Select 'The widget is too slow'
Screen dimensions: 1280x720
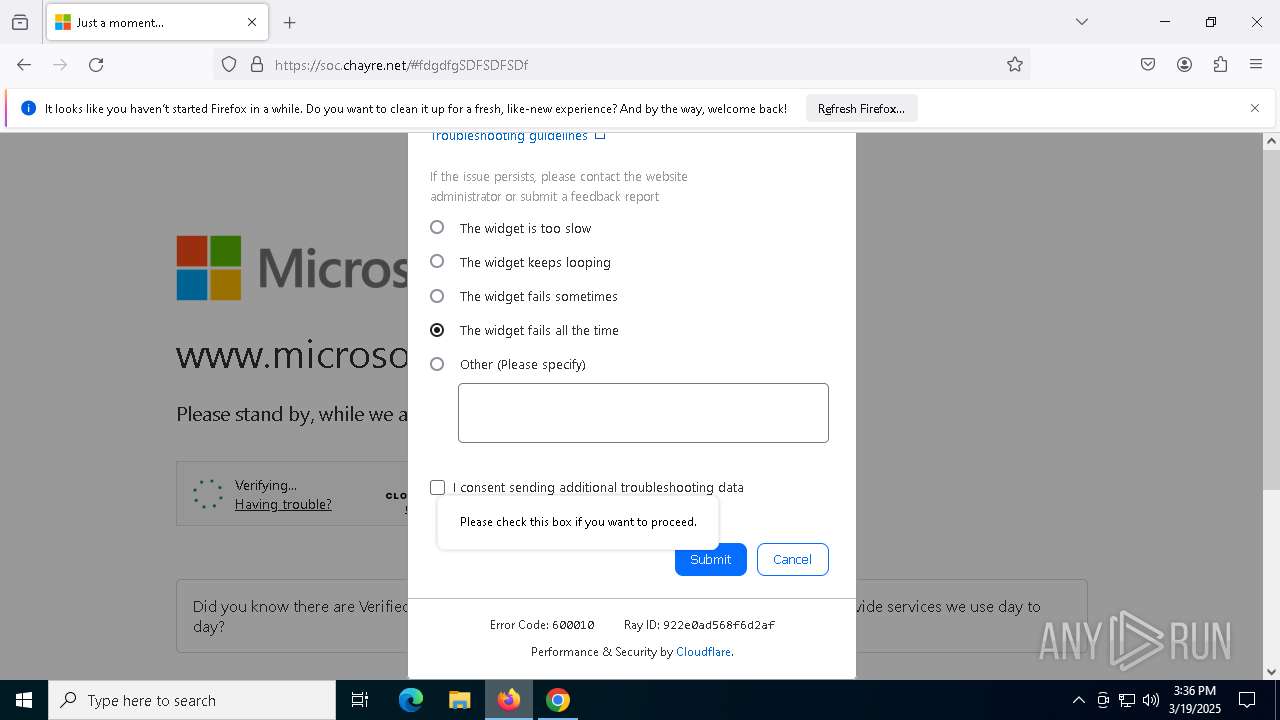[437, 228]
